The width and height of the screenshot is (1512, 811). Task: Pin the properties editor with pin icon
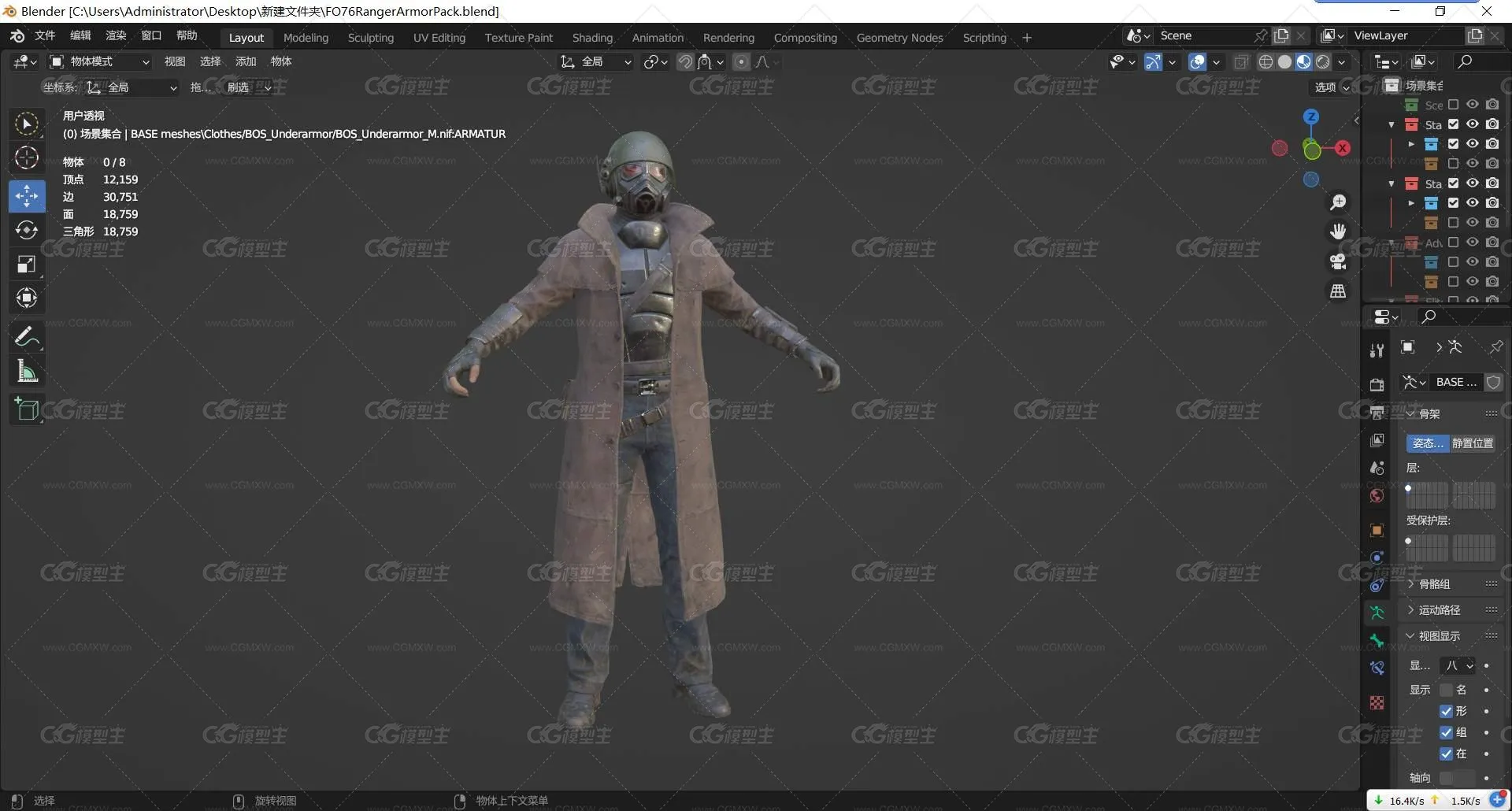point(1495,347)
